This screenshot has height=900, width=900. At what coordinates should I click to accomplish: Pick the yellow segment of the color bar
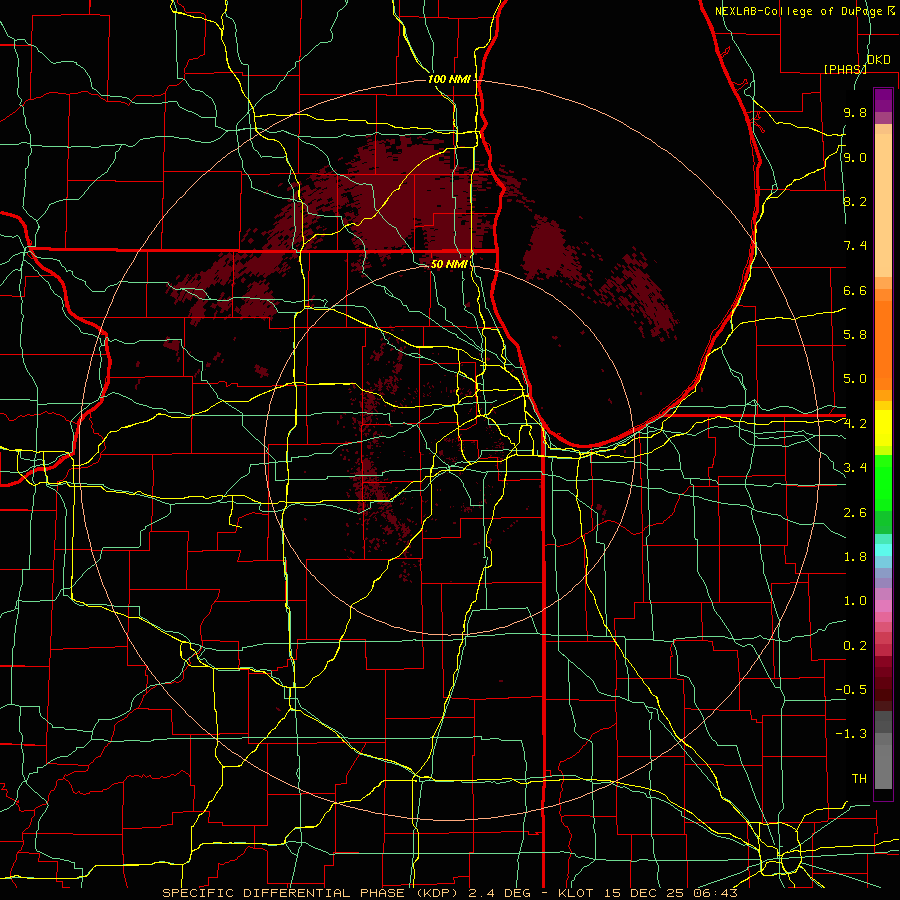(x=883, y=428)
